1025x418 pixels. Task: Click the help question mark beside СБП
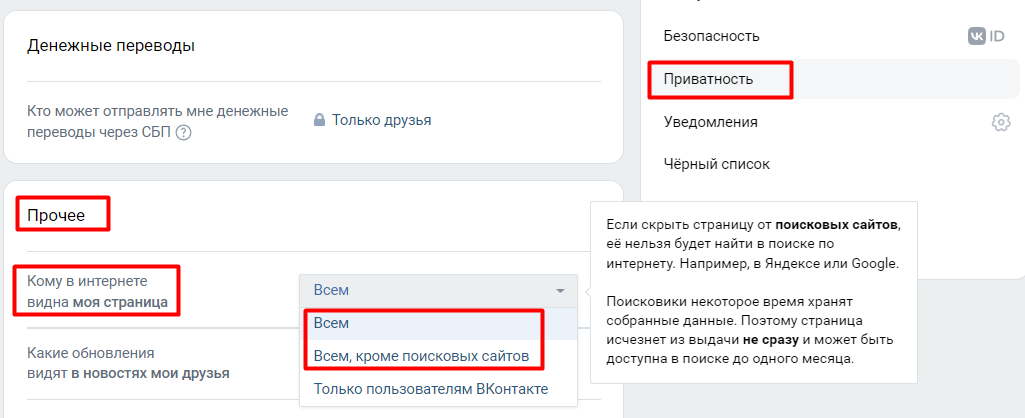click(x=183, y=132)
